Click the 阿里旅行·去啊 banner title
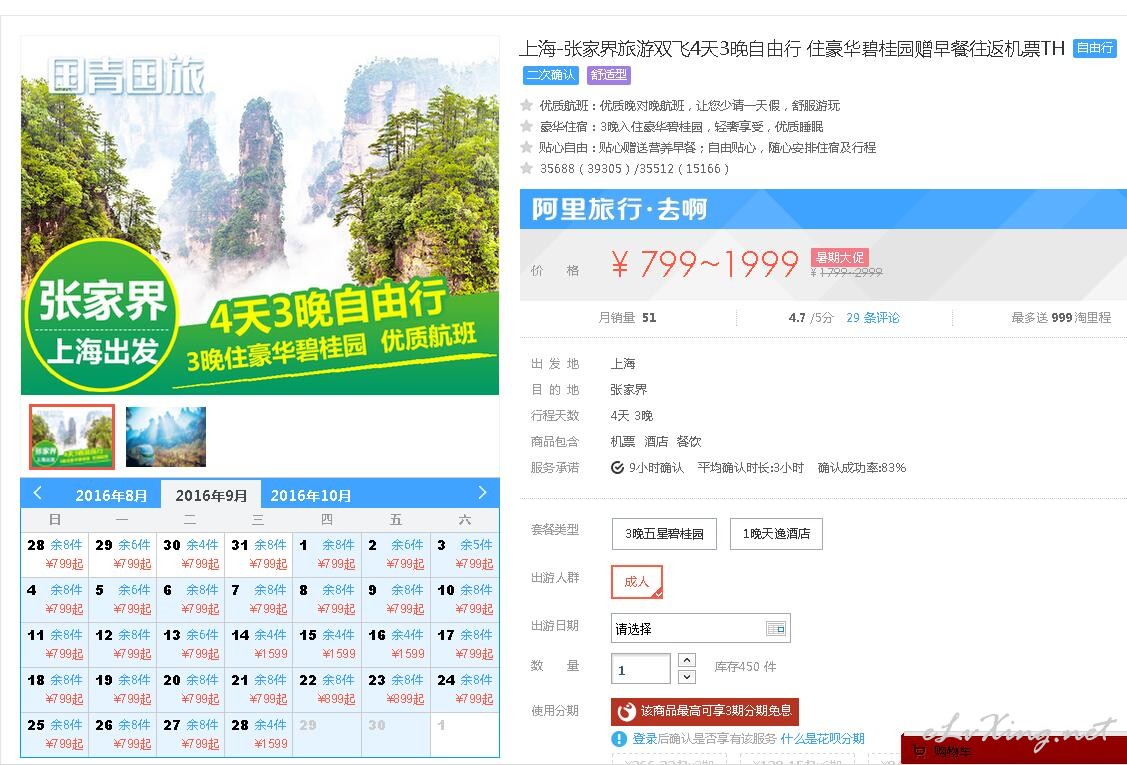The image size is (1127, 765). (x=619, y=209)
